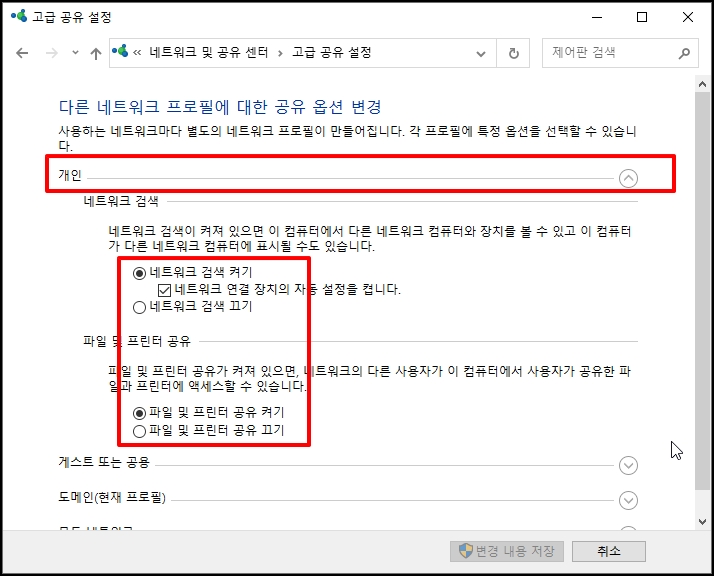Screen dimensions: 714x576
Task: Refresh the page with the refresh icon
Action: tap(513, 53)
